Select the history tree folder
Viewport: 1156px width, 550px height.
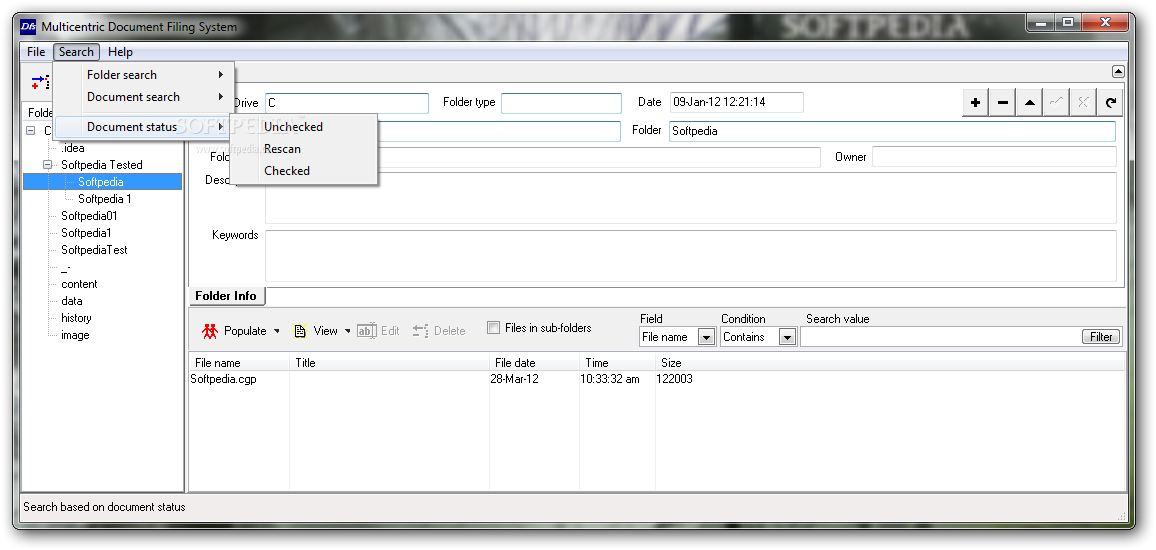click(x=76, y=318)
